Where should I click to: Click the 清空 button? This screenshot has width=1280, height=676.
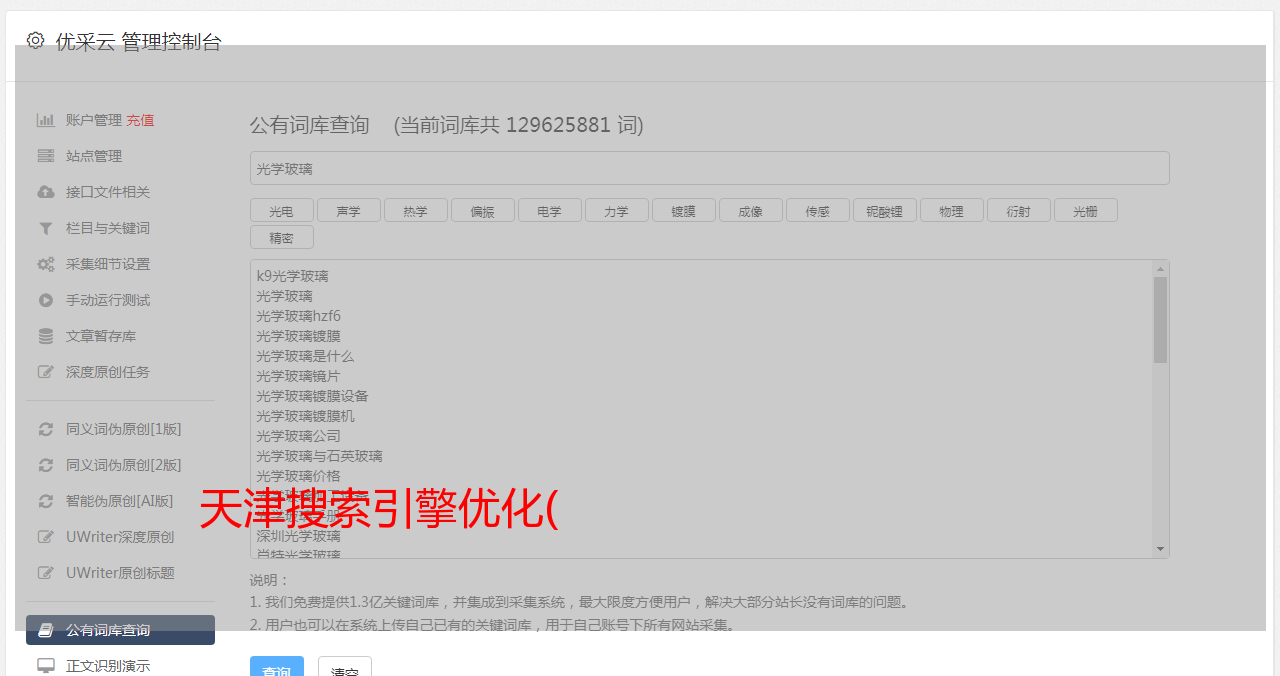[345, 667]
